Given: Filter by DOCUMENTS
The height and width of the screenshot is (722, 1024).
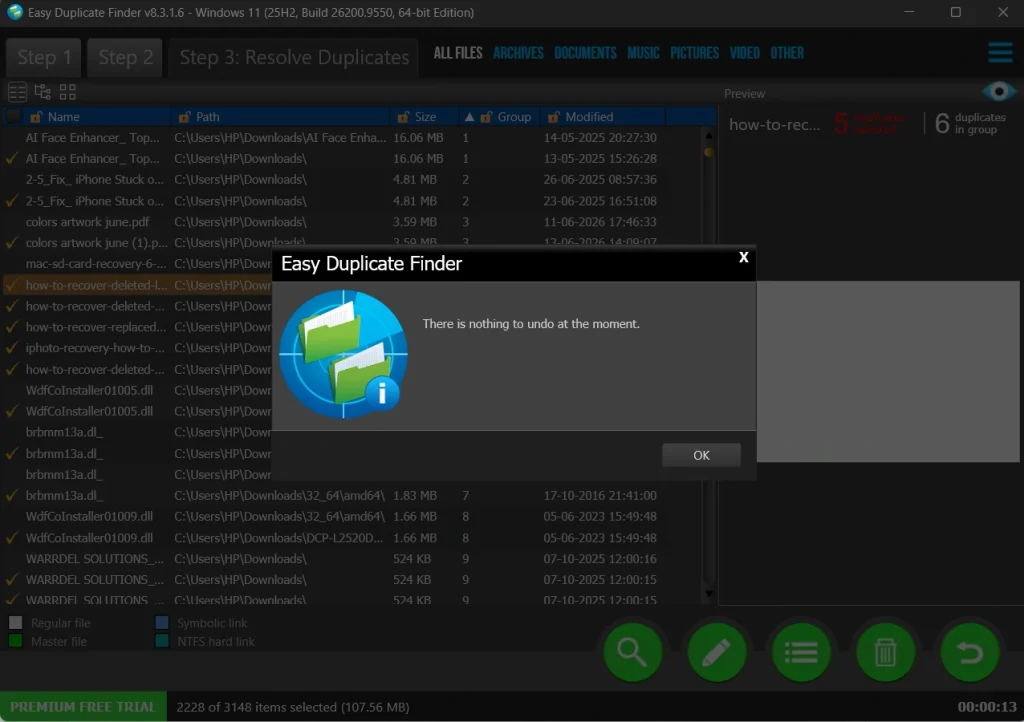Looking at the screenshot, I should [585, 53].
